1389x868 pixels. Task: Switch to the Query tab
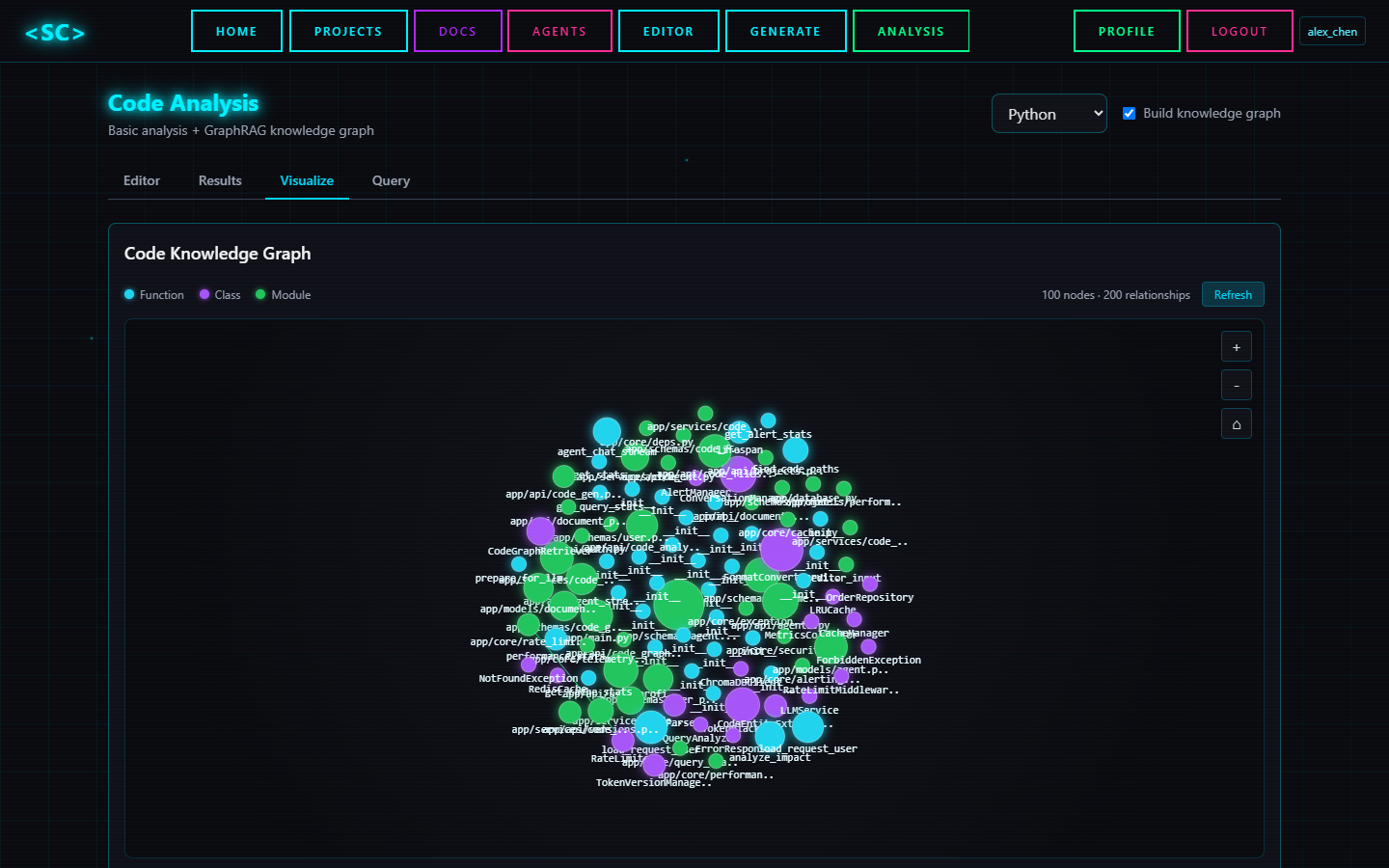point(391,180)
